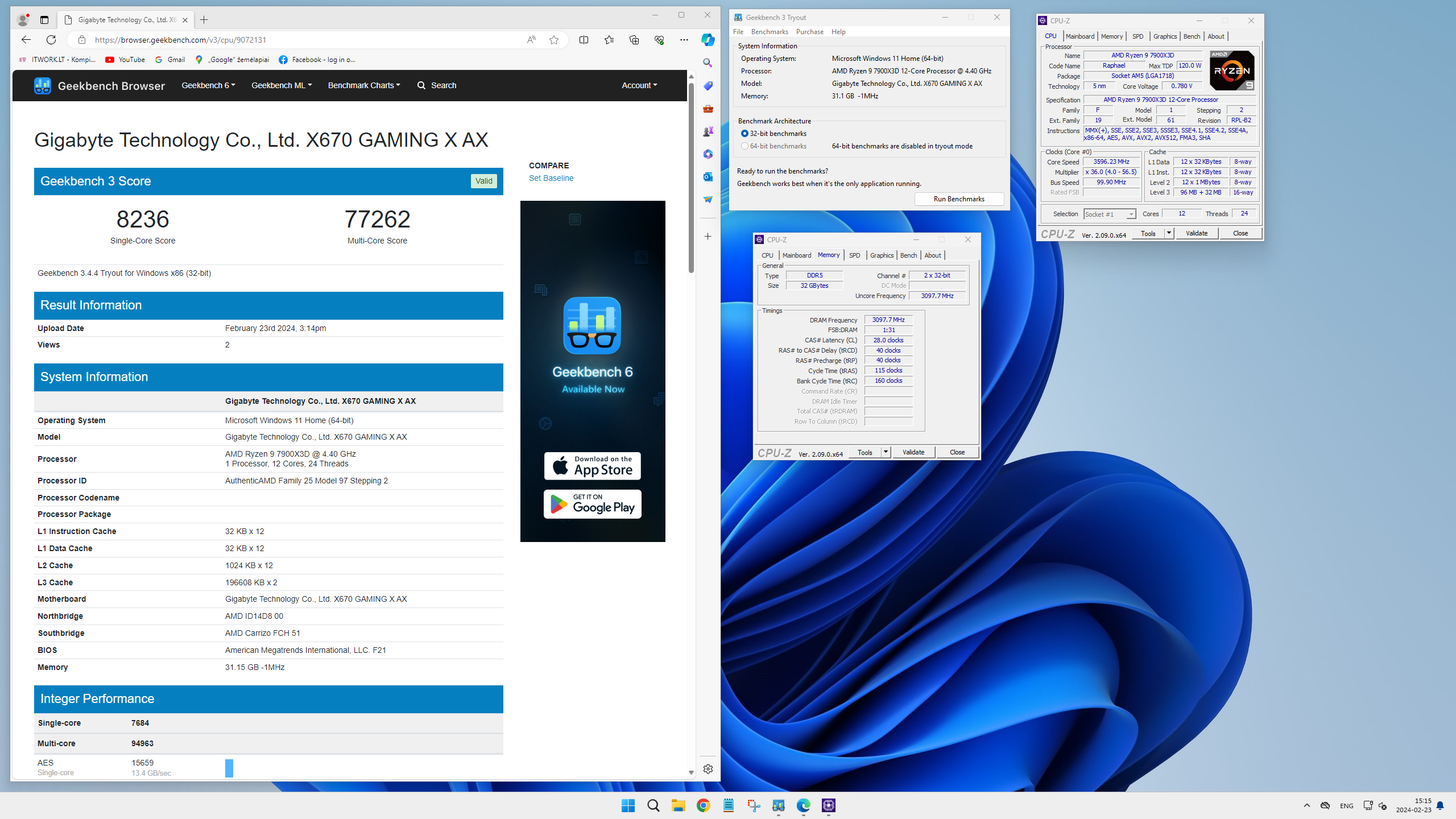
Task: Open Purchase menu in Geekbench 3 Tryout
Action: tap(810, 32)
